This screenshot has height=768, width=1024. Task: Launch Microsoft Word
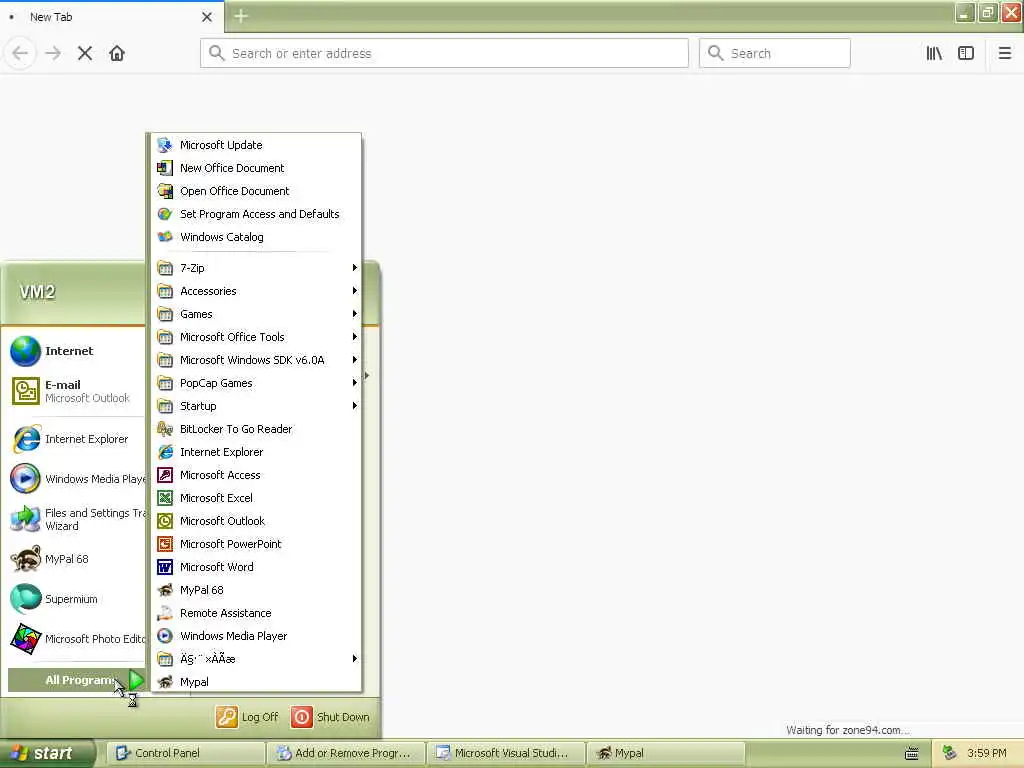(256, 567)
